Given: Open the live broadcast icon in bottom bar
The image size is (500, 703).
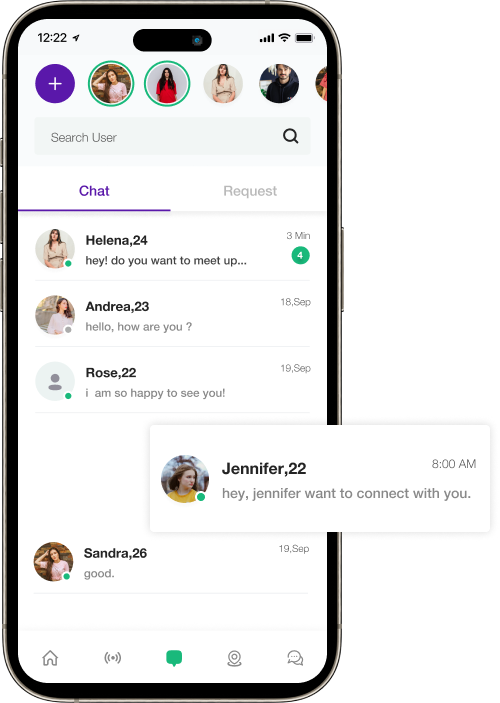Looking at the screenshot, I should click(x=113, y=658).
